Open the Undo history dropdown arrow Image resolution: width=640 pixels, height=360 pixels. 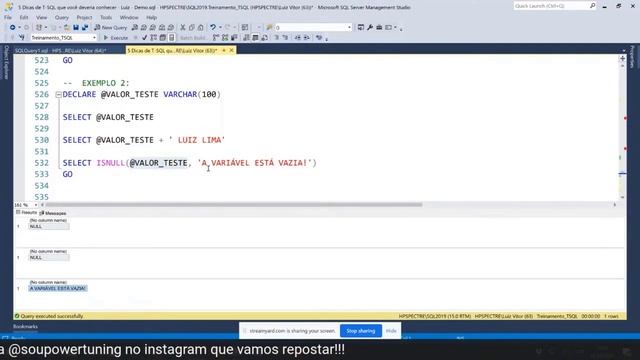pyautogui.click(x=220, y=27)
